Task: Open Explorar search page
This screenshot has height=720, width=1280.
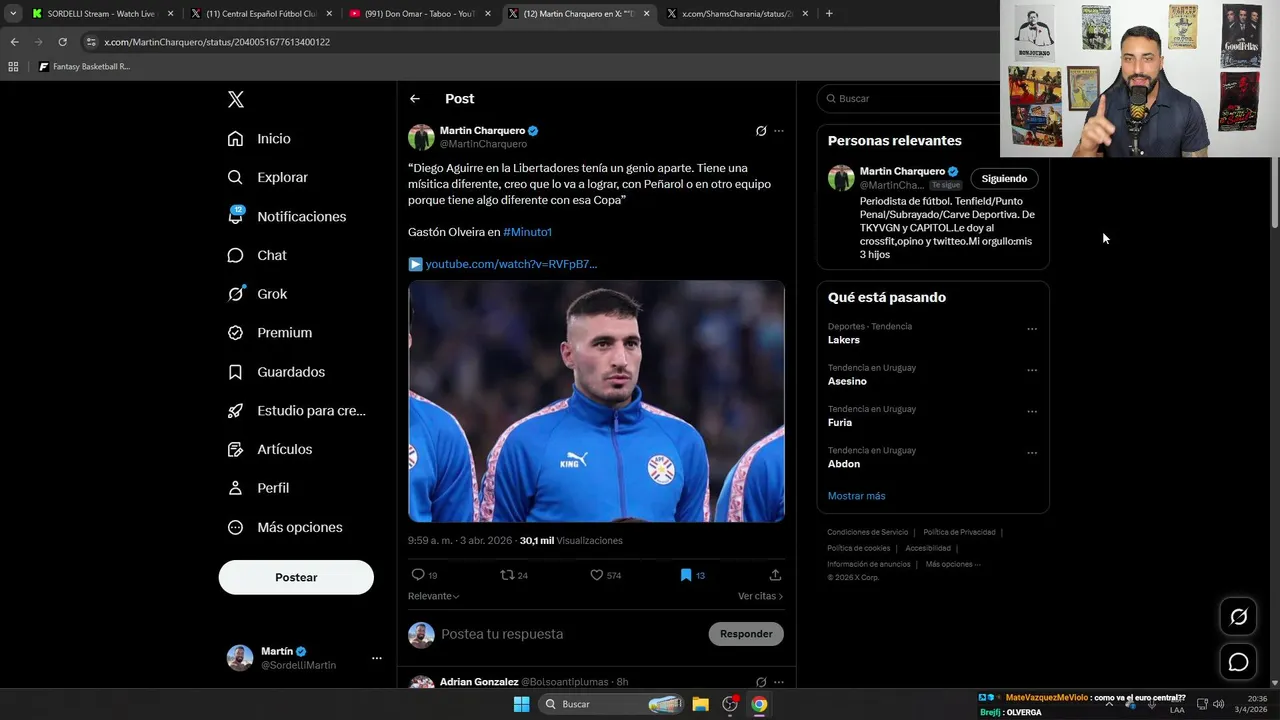Action: coord(267,177)
